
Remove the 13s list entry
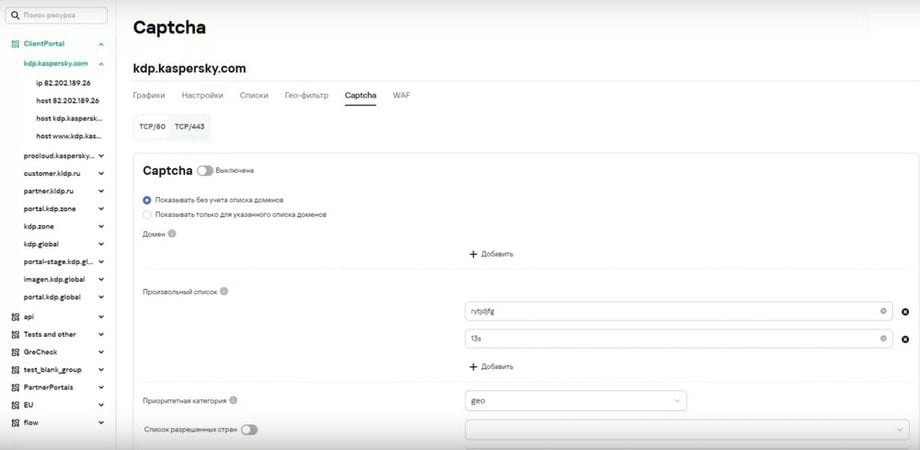click(905, 339)
